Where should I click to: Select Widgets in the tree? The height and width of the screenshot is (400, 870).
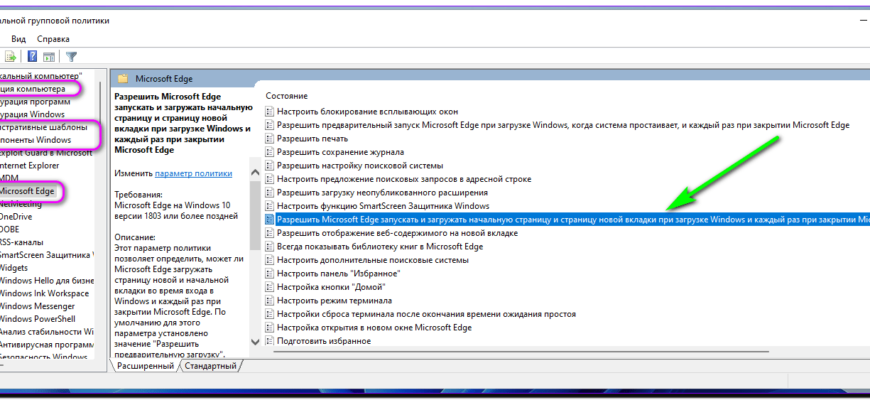13,268
